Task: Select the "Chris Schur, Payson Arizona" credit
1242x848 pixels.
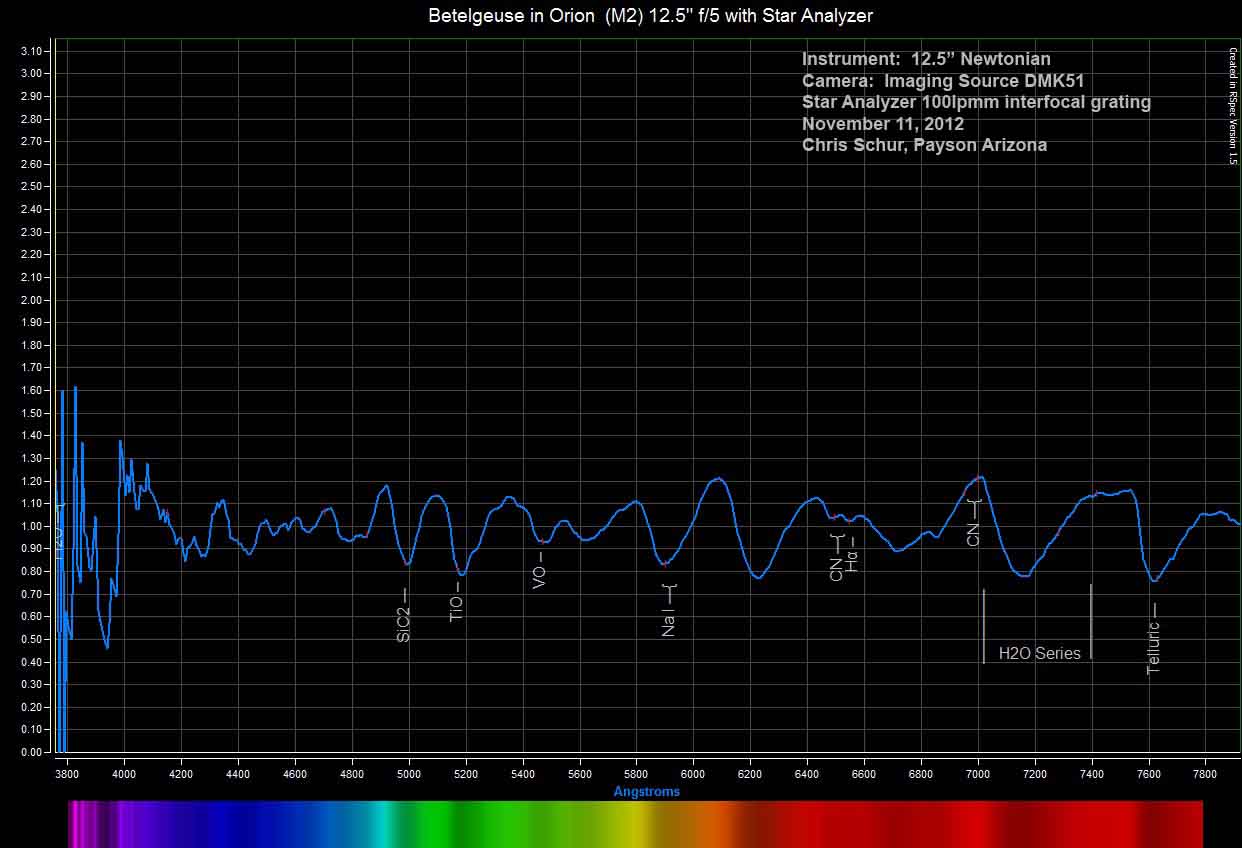Action: pyautogui.click(x=925, y=145)
